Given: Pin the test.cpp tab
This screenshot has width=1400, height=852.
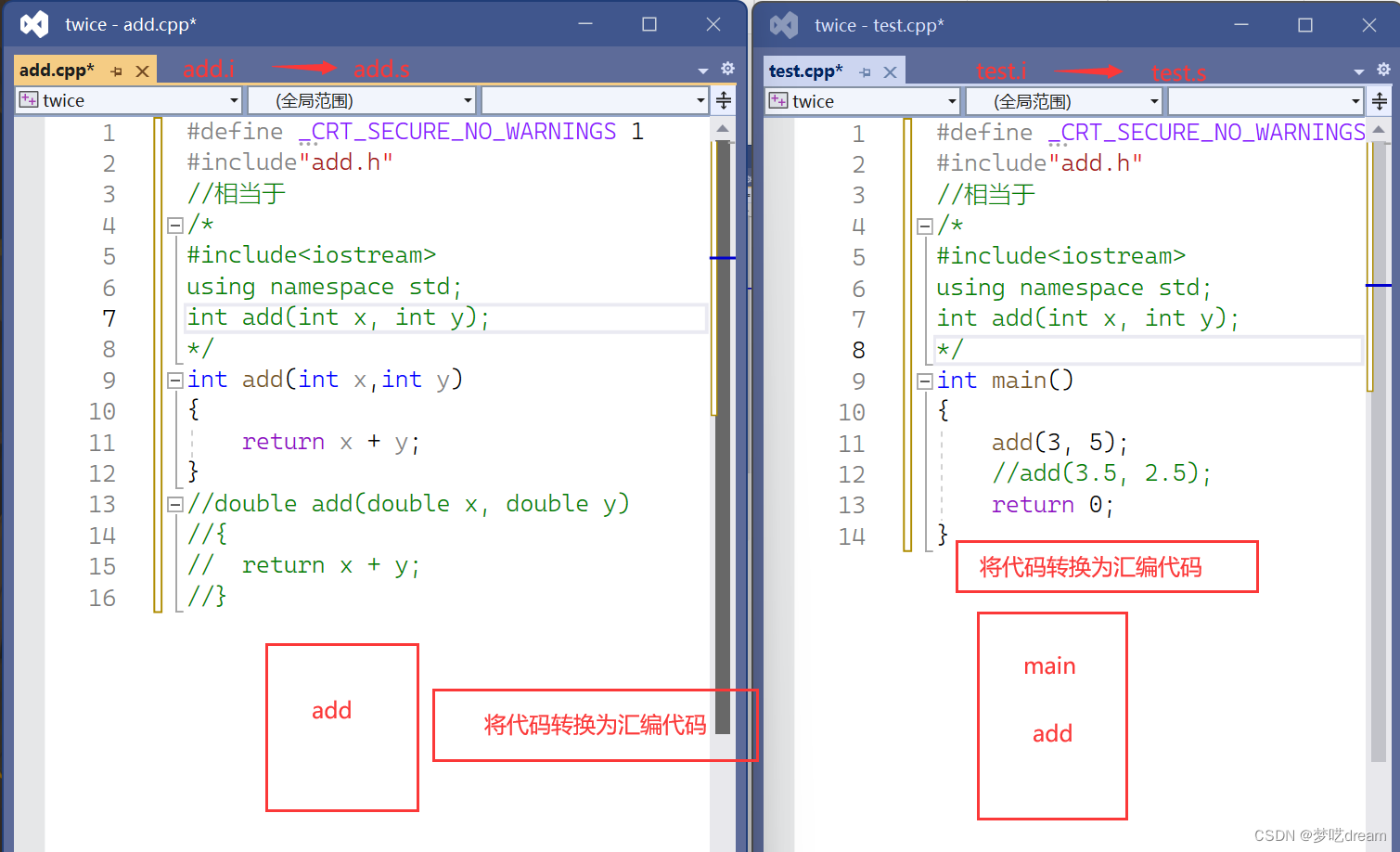Looking at the screenshot, I should 865,72.
